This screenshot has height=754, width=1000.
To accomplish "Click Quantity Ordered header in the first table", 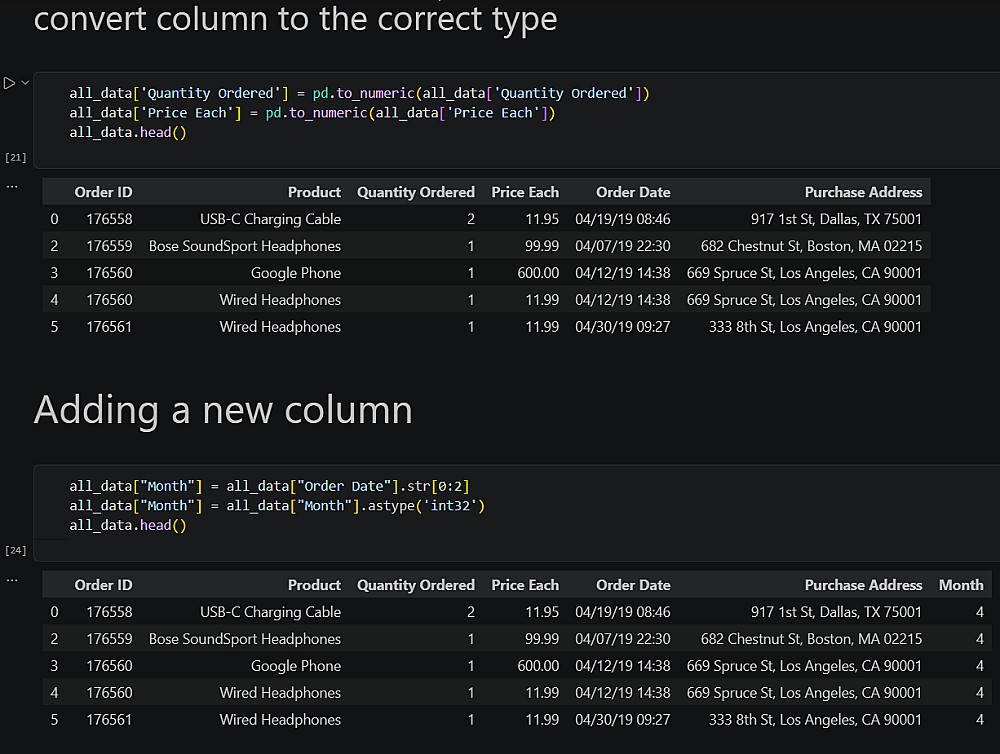I will [416, 192].
